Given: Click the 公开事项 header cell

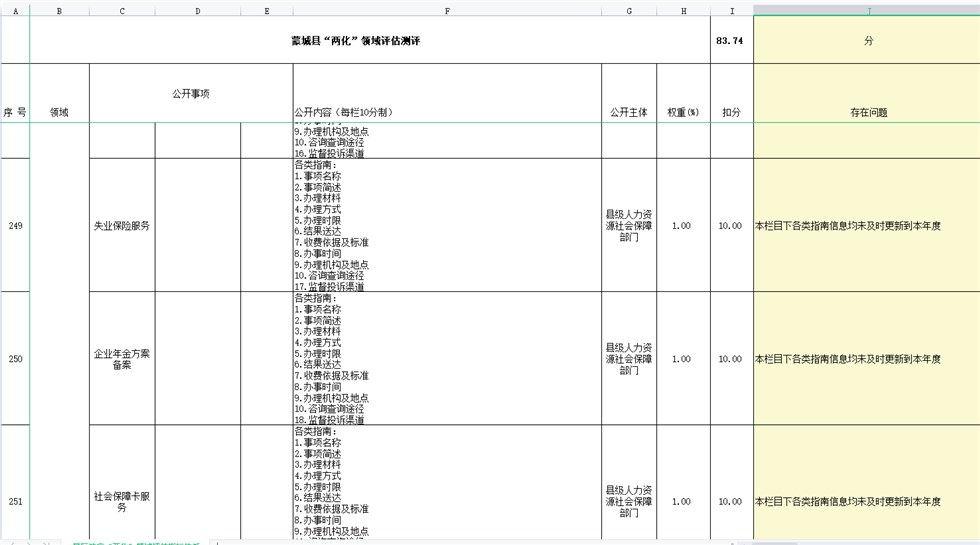Looking at the screenshot, I should (x=191, y=94).
